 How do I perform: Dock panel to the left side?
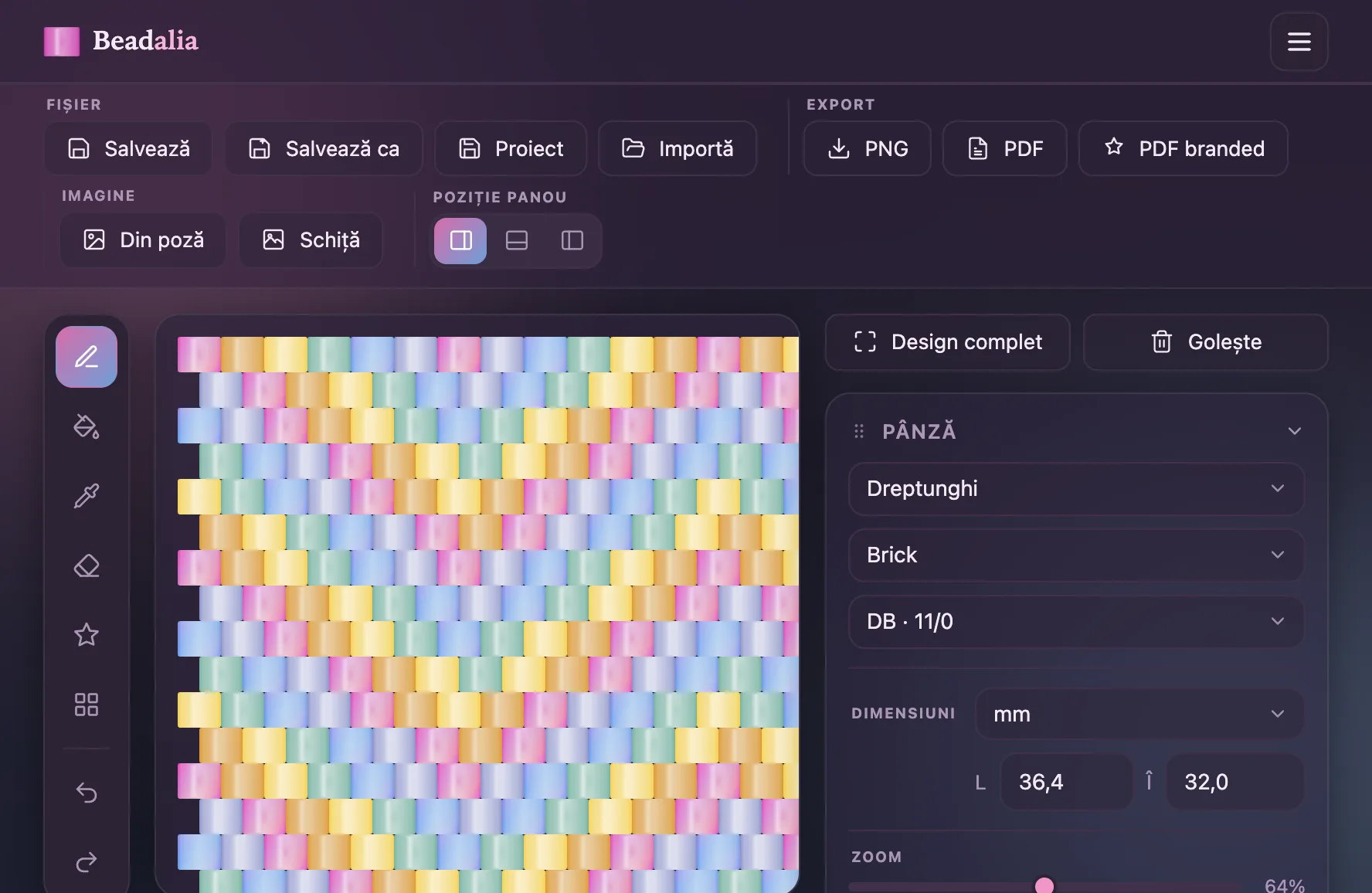pyautogui.click(x=572, y=241)
